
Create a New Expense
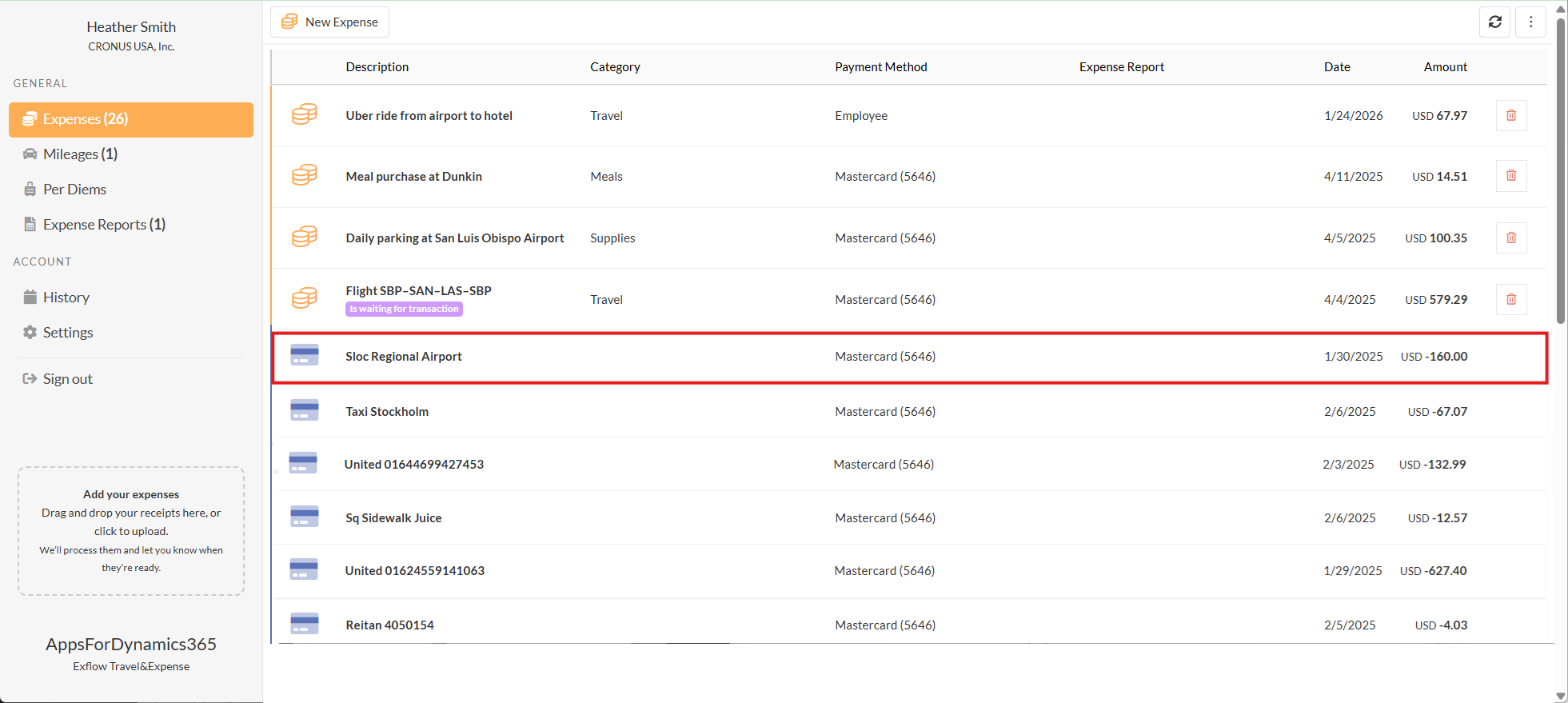tap(330, 22)
